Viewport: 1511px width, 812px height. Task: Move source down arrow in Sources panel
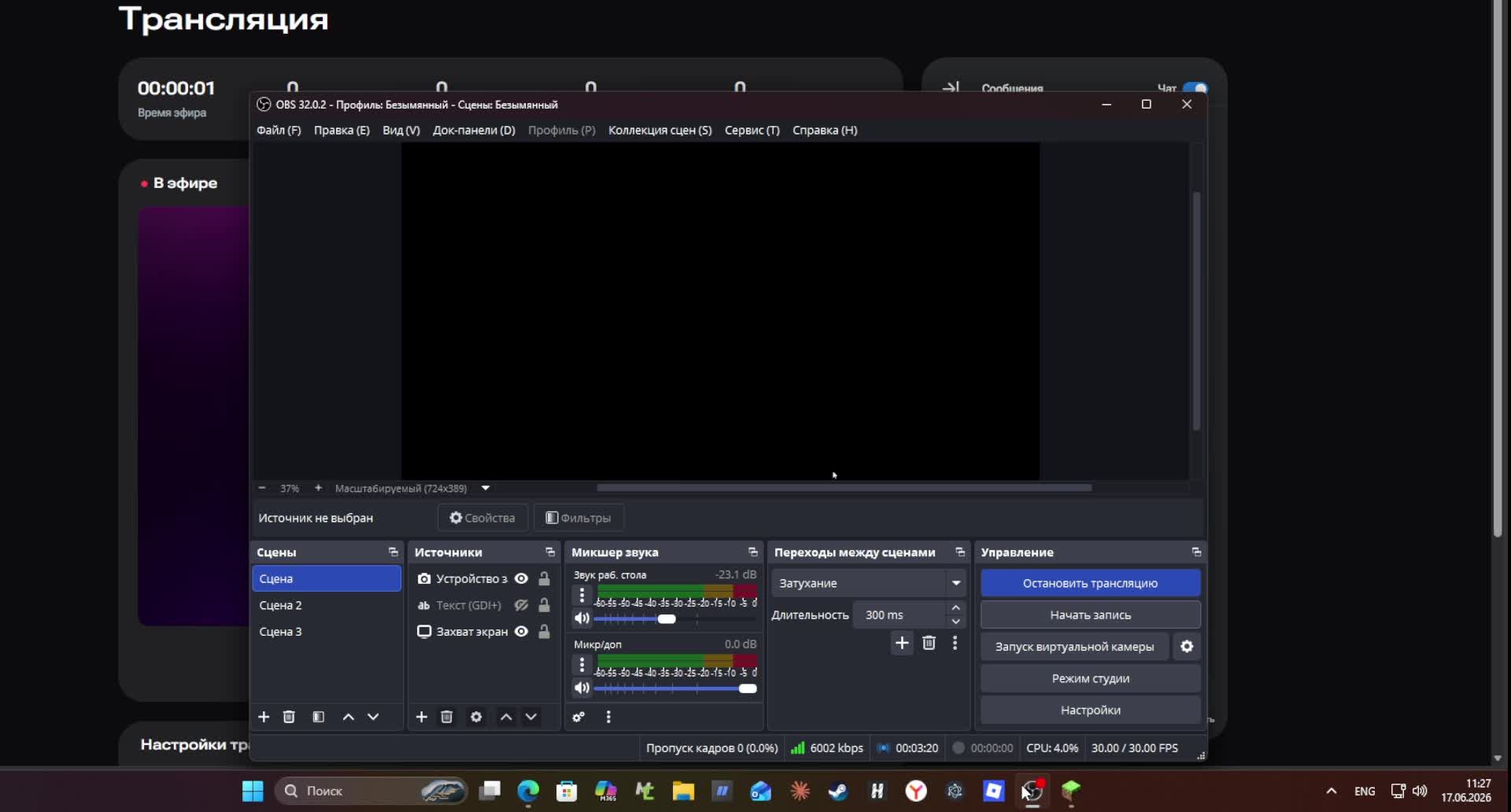(x=531, y=717)
